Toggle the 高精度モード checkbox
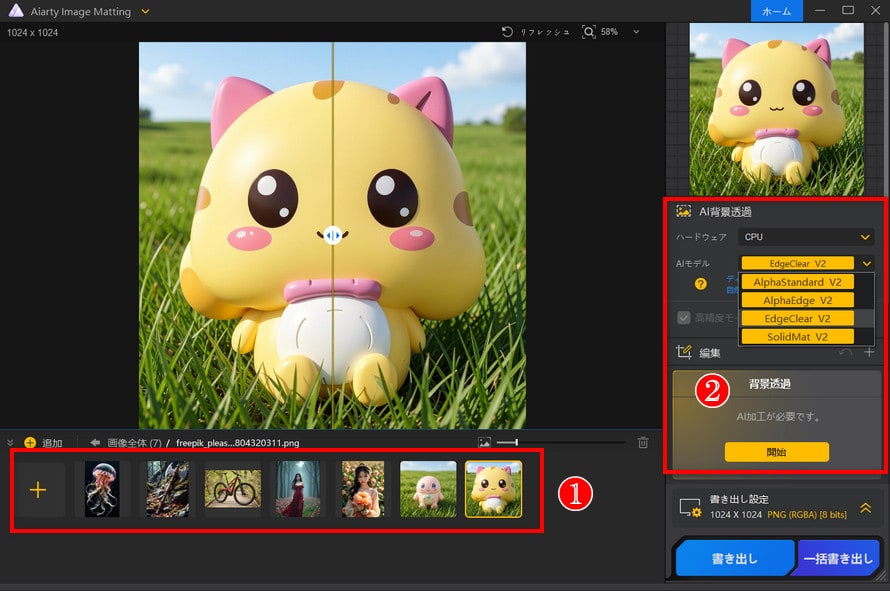The image size is (890, 591). [684, 317]
